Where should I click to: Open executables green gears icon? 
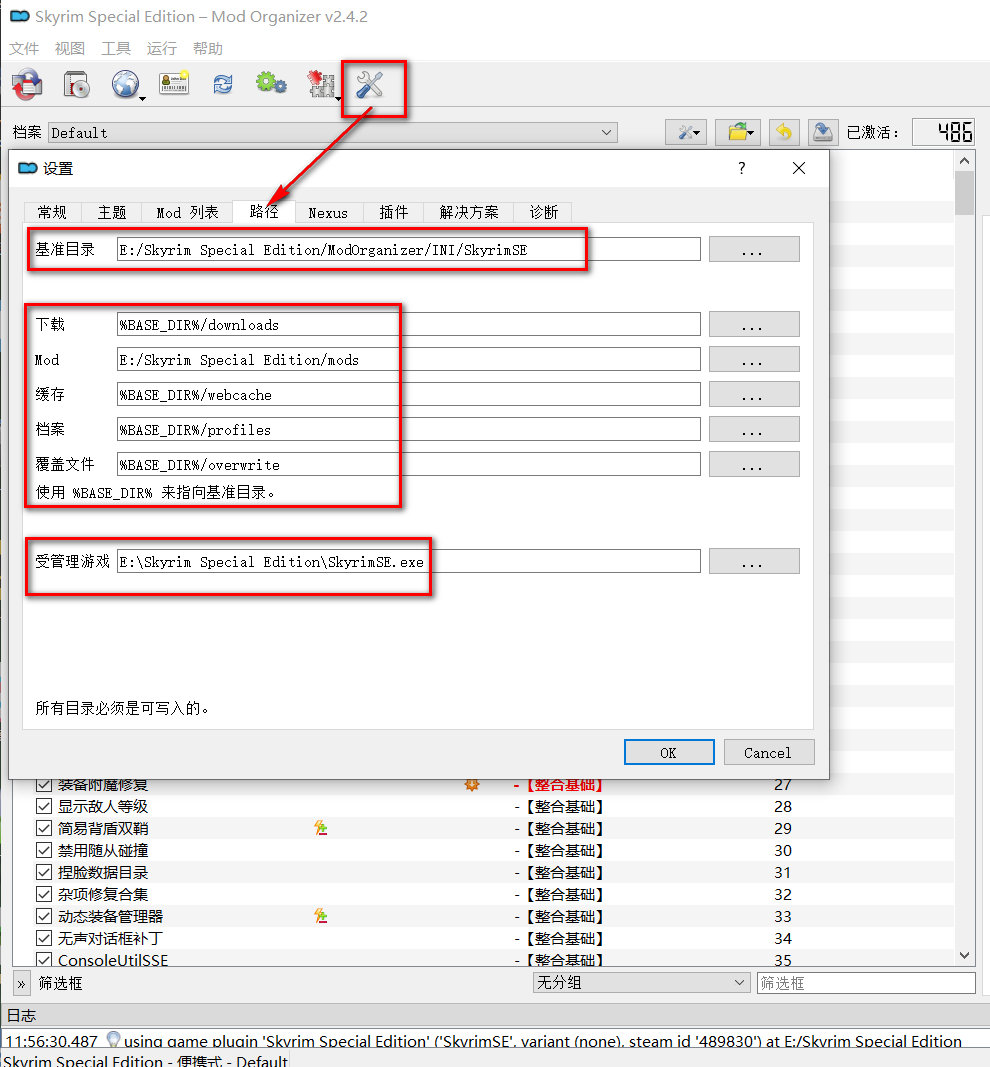pyautogui.click(x=271, y=84)
